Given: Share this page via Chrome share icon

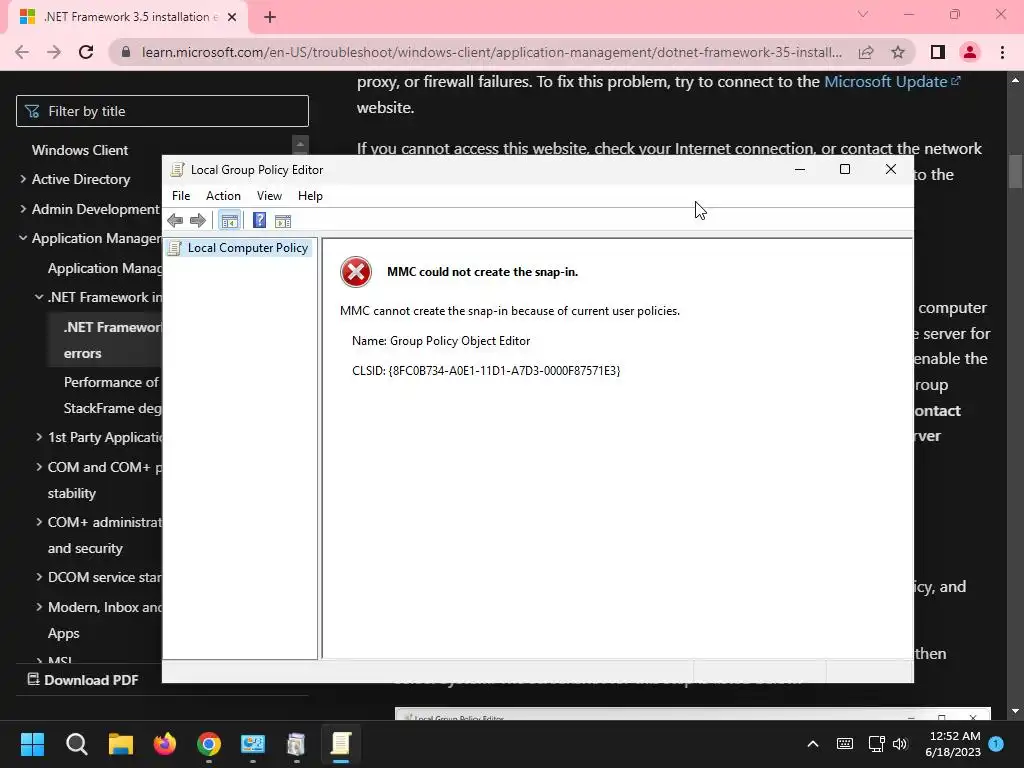Looking at the screenshot, I should pos(866,52).
